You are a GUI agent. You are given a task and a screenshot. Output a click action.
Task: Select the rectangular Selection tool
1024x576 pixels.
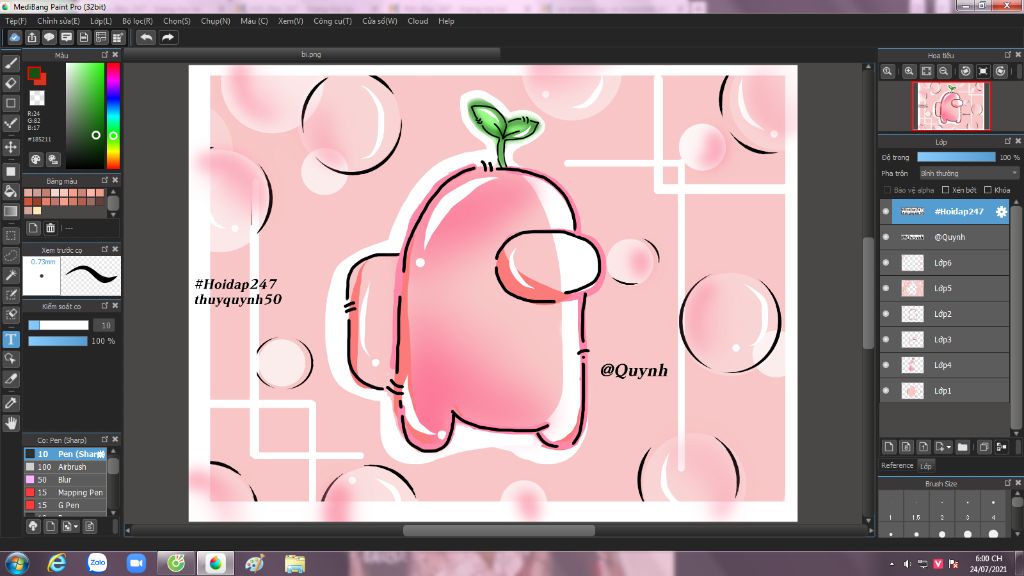(x=10, y=235)
